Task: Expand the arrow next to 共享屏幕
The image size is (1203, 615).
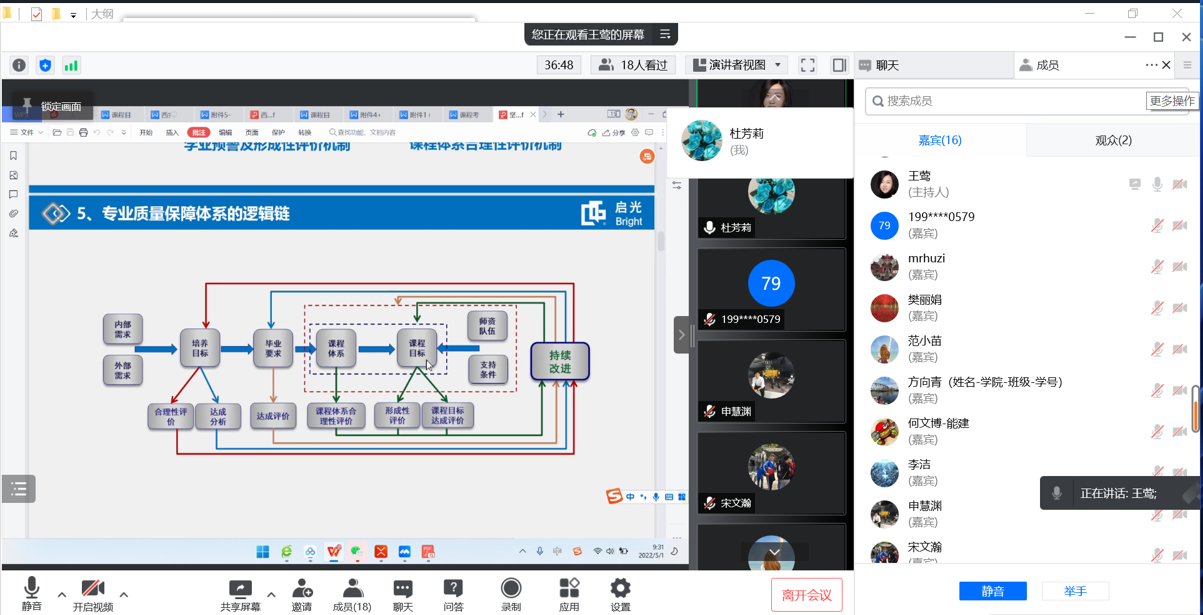Action: (271, 595)
